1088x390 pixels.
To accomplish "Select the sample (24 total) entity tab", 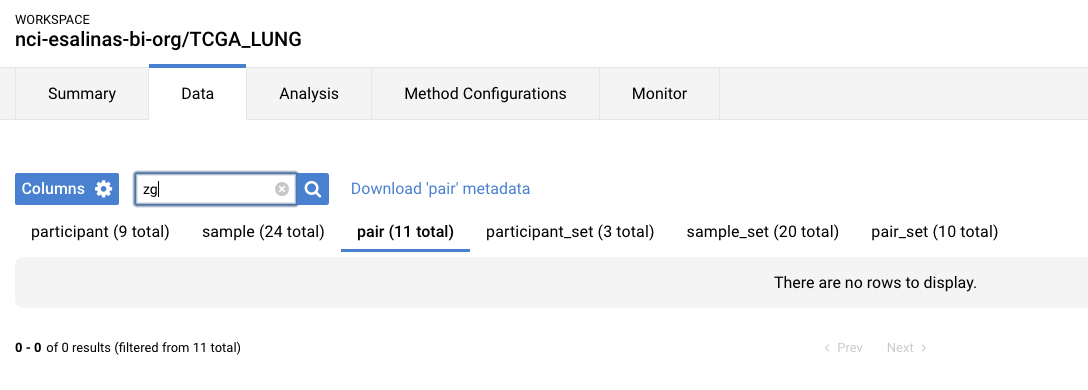I will 263,232.
